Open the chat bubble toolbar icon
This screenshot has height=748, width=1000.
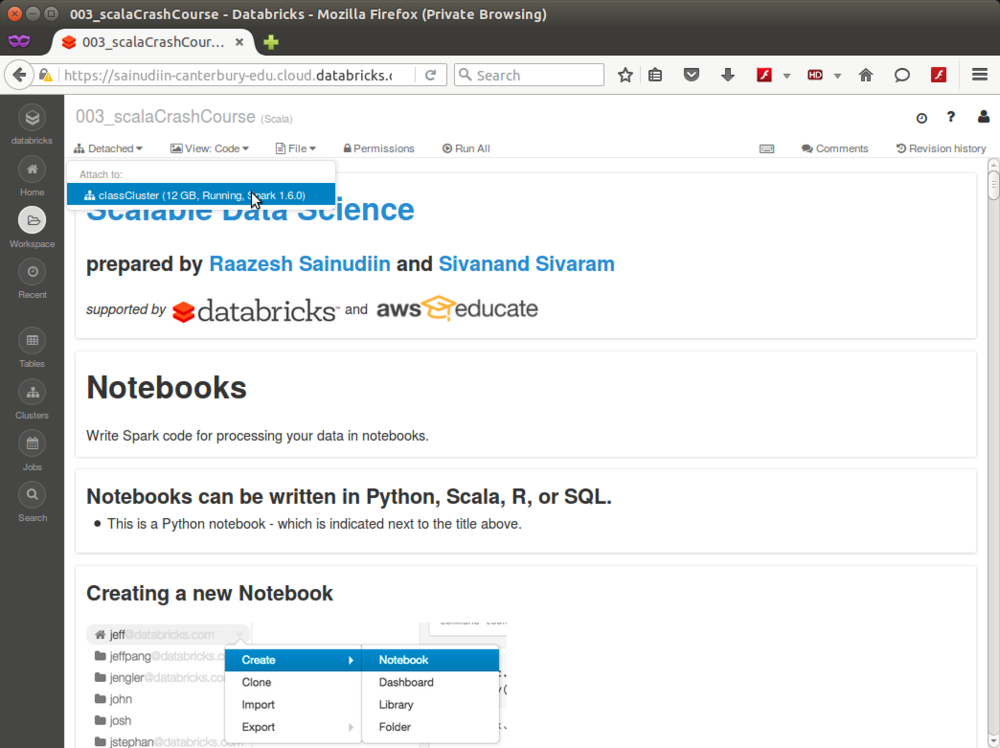coord(902,75)
